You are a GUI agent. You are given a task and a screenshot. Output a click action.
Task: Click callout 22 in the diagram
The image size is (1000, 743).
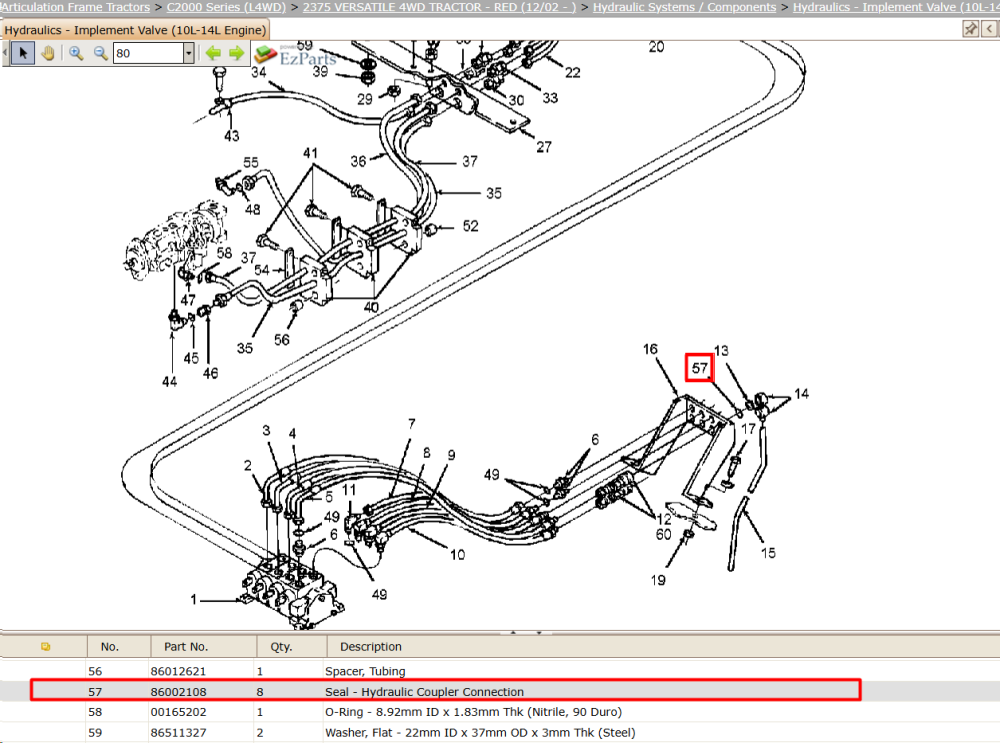[x=573, y=73]
